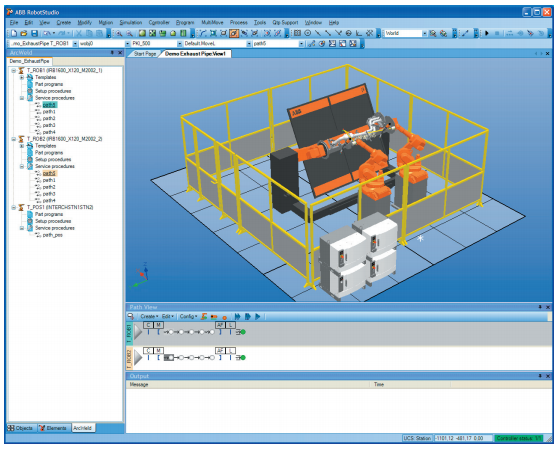Collapse Service procedures under T_ROB2

pyautogui.click(x=22, y=166)
